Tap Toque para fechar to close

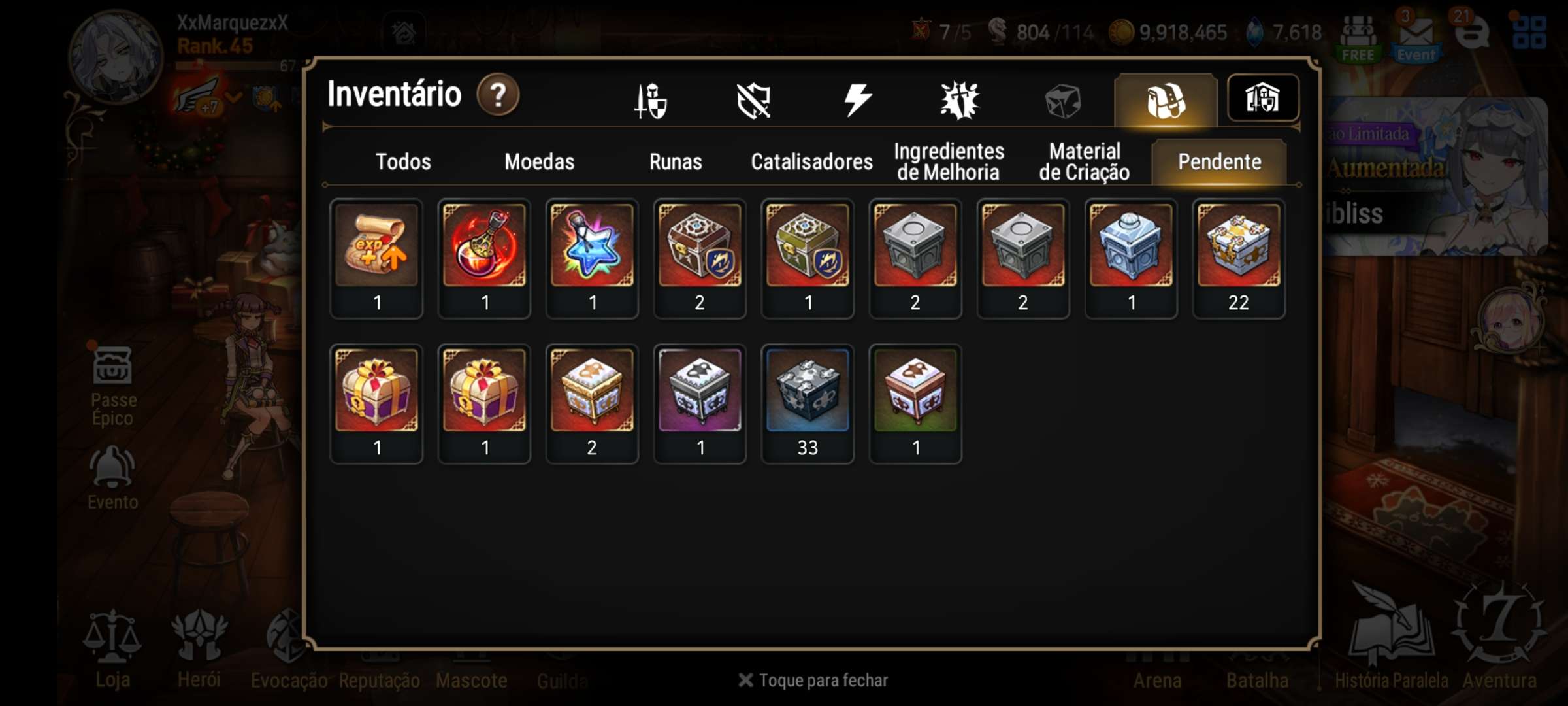[x=813, y=681]
